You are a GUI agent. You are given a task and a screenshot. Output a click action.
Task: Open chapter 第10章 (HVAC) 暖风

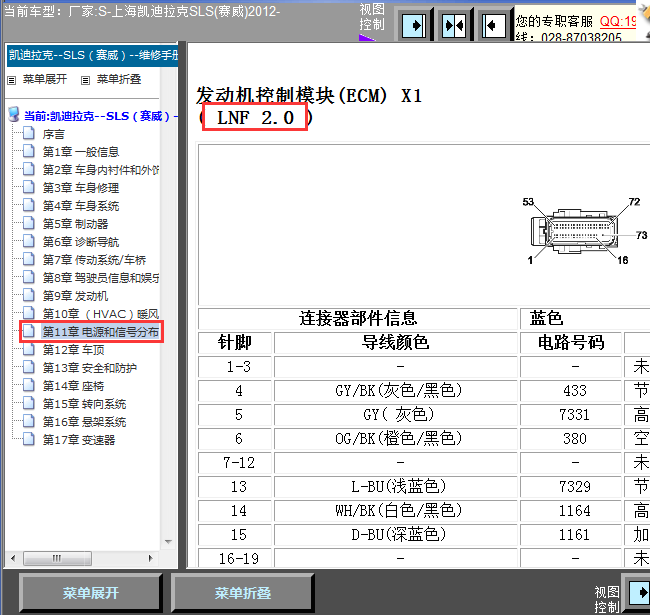click(x=101, y=314)
